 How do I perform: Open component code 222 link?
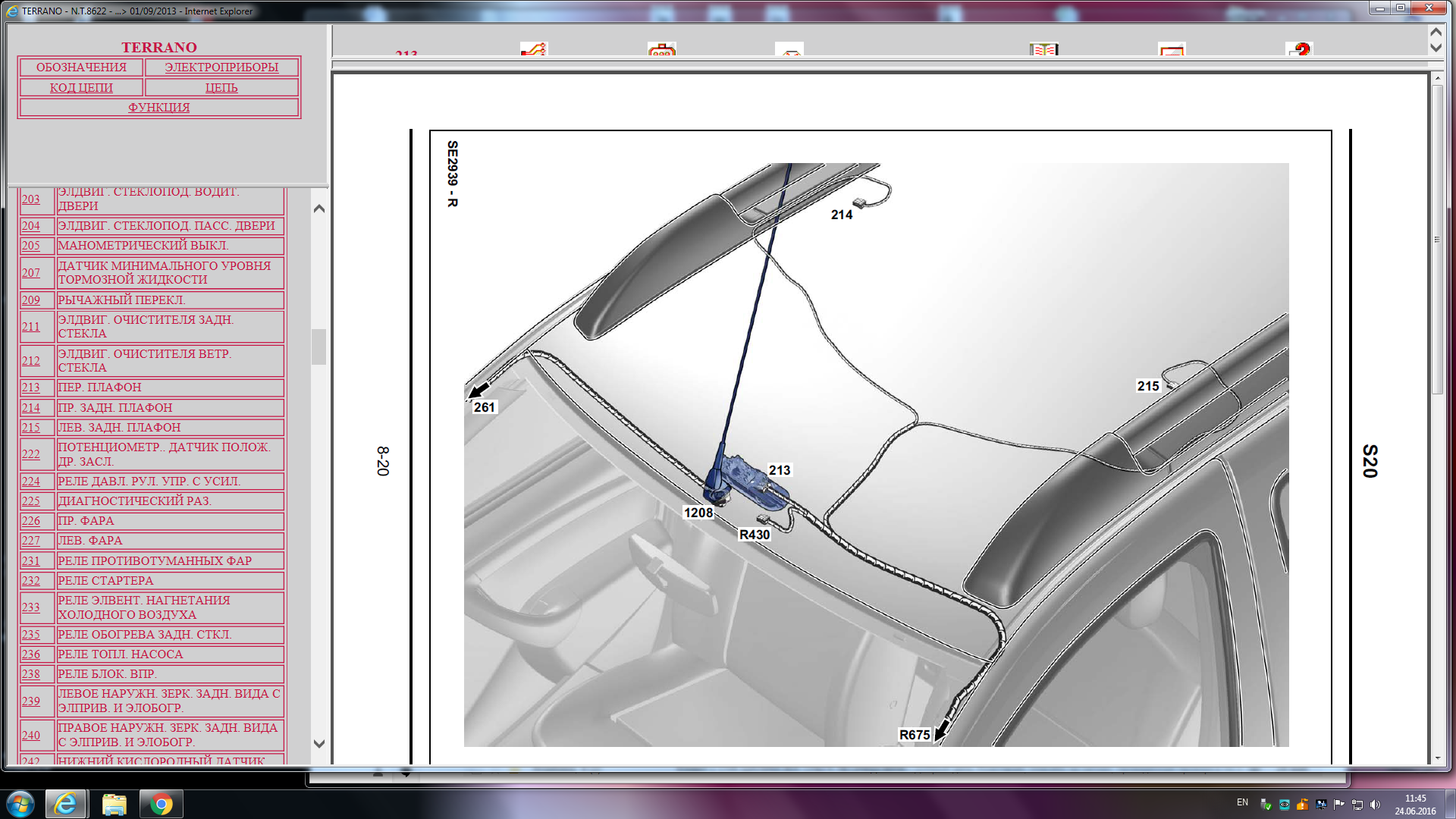[x=31, y=454]
